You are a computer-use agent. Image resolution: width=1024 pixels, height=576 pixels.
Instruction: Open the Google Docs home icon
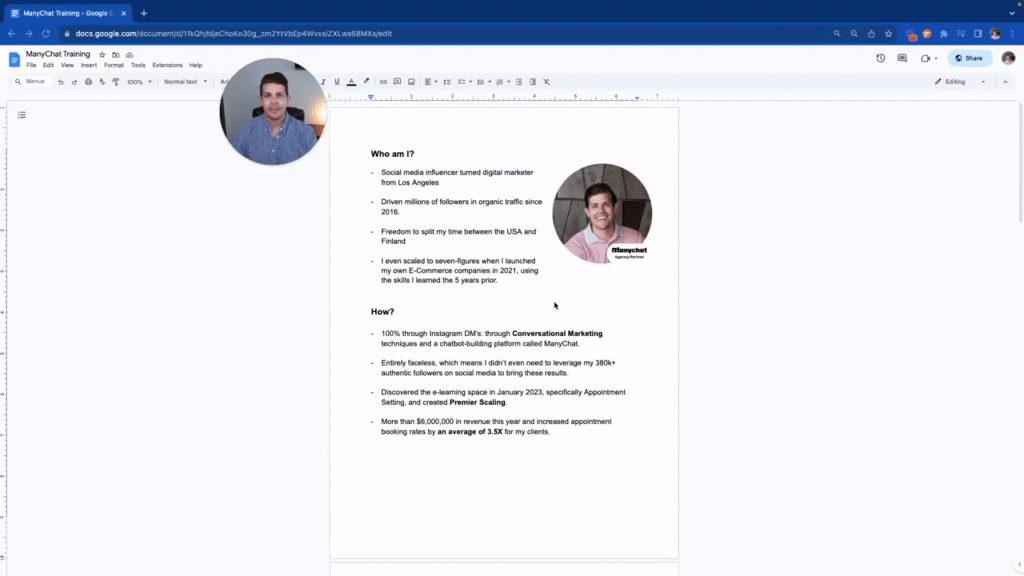click(14, 59)
